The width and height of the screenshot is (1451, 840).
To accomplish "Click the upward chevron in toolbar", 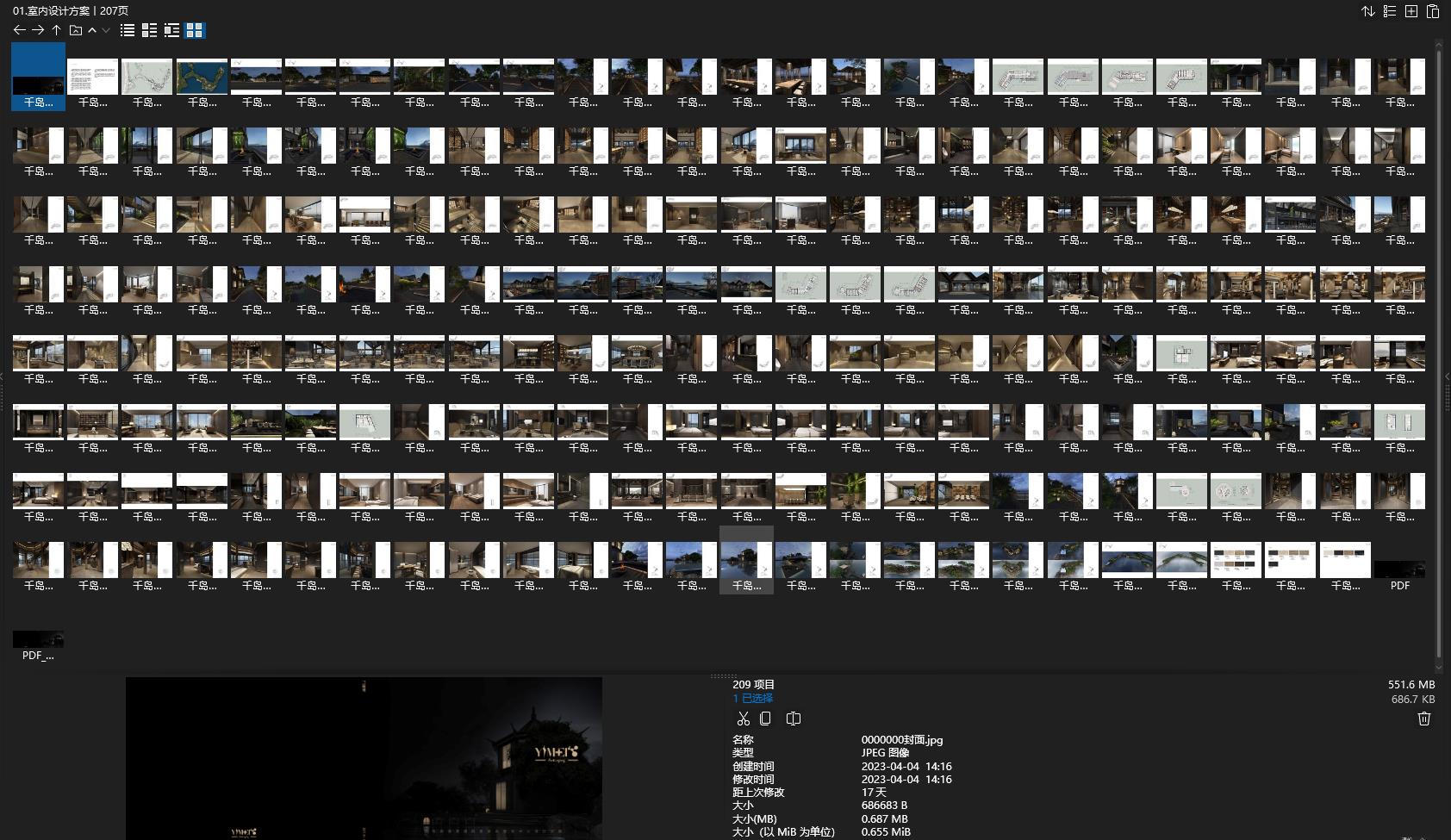I will 92,30.
